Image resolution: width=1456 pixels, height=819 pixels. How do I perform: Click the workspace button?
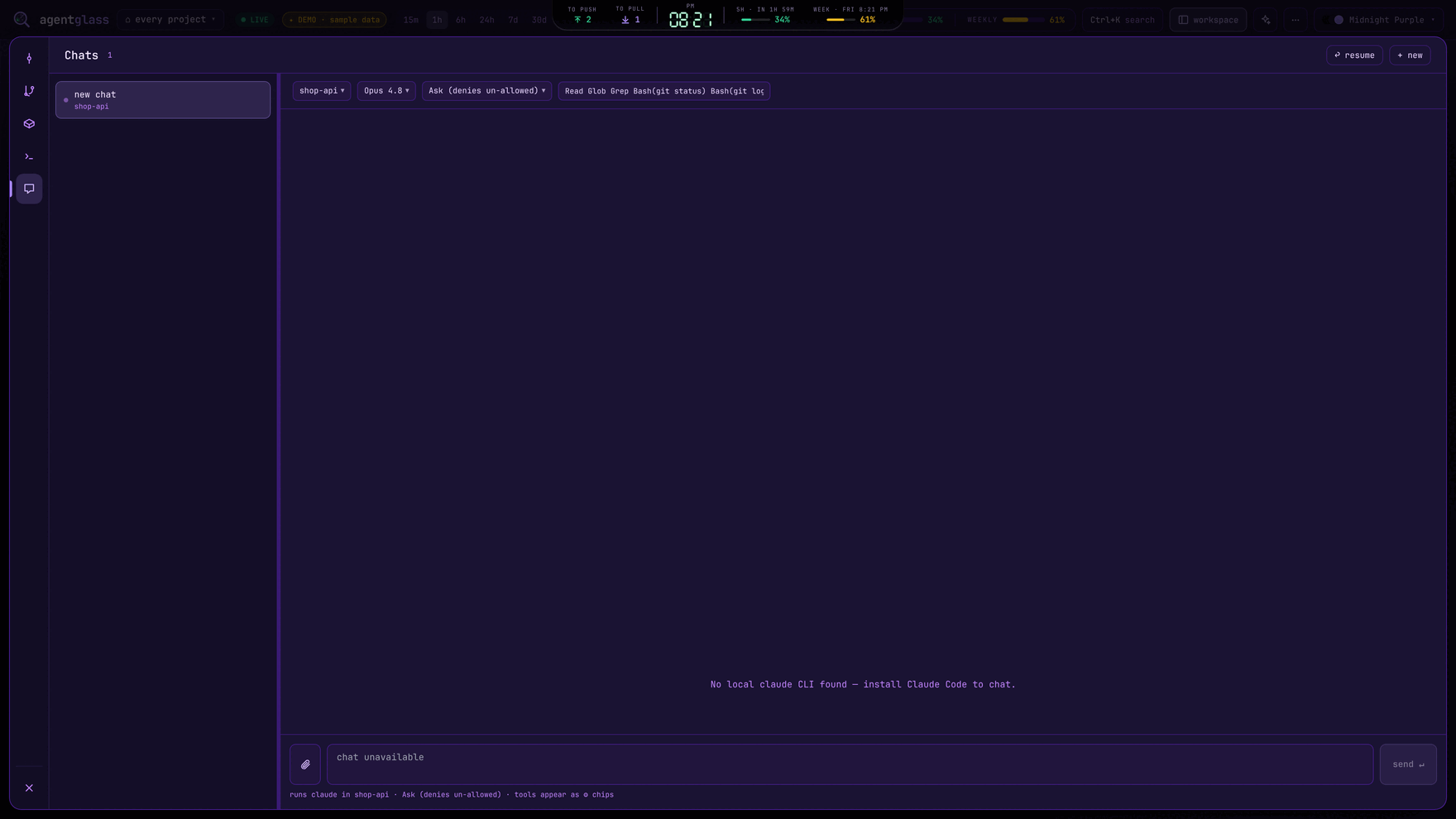point(1208,20)
